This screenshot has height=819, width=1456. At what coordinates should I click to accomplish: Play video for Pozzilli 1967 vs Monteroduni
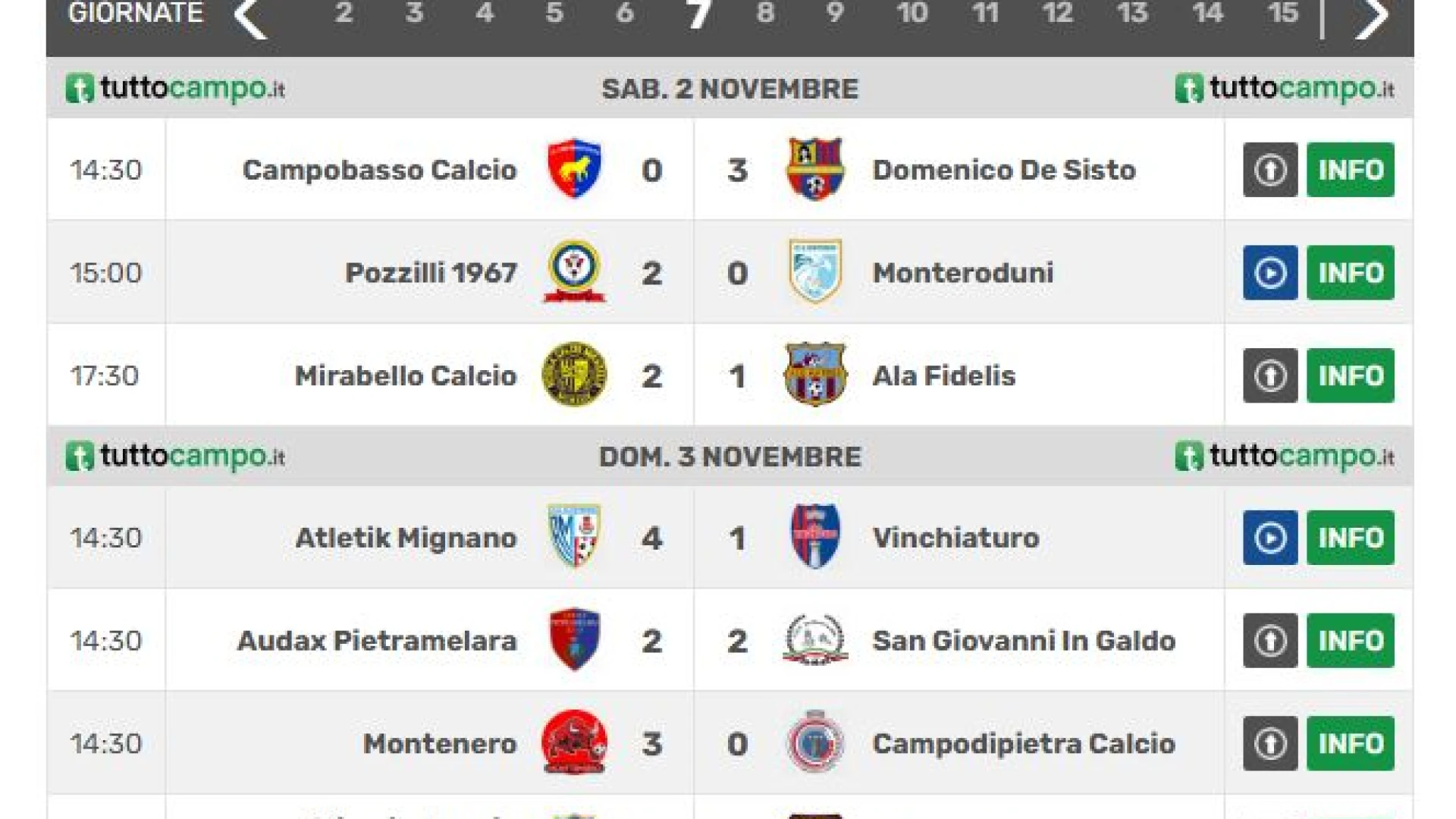(x=1270, y=273)
